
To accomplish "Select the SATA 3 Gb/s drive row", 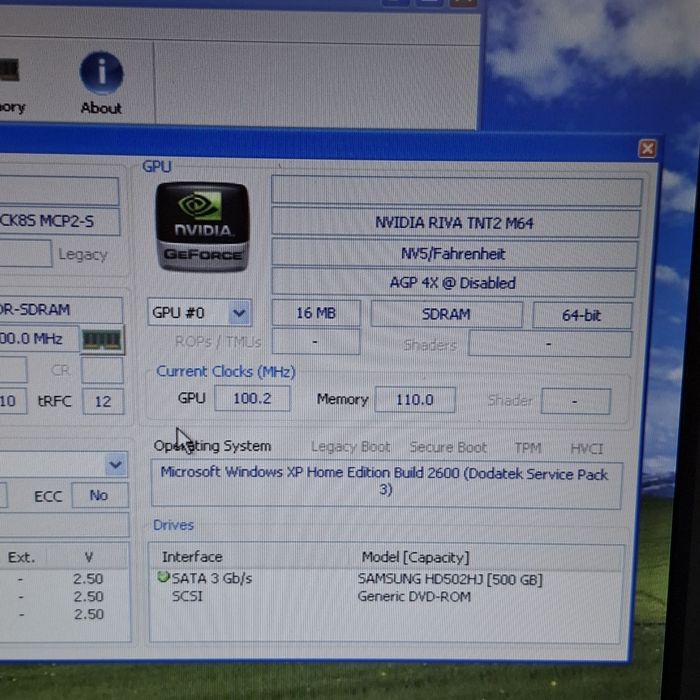I will pos(386,579).
